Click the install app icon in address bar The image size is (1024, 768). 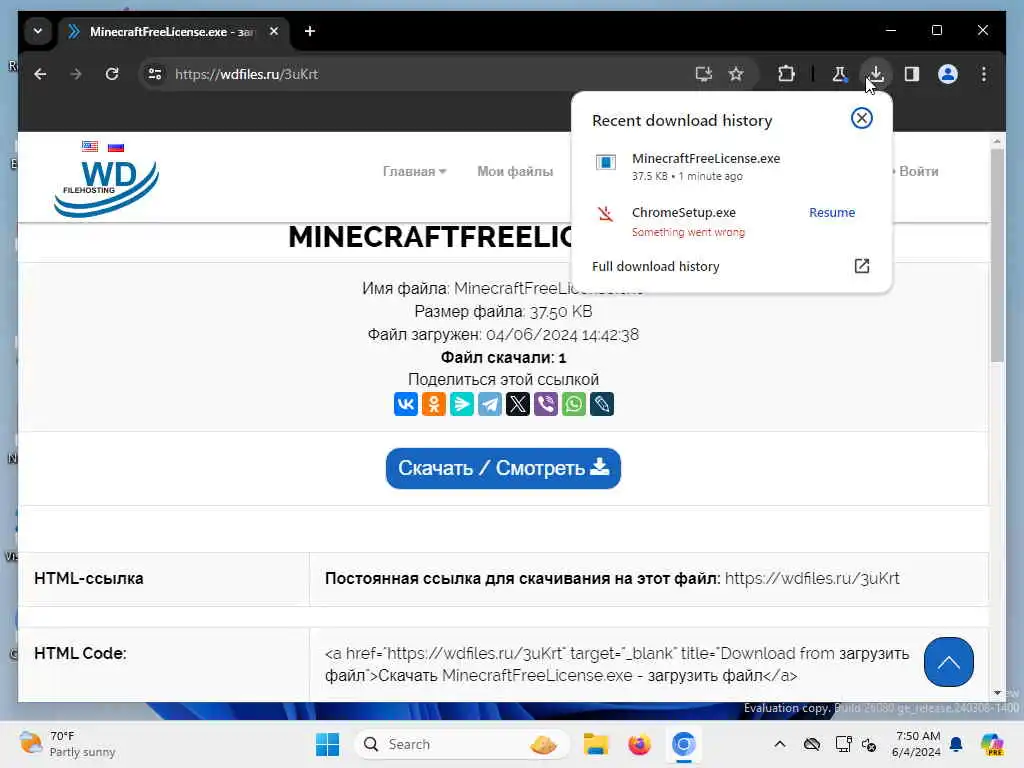pos(703,74)
